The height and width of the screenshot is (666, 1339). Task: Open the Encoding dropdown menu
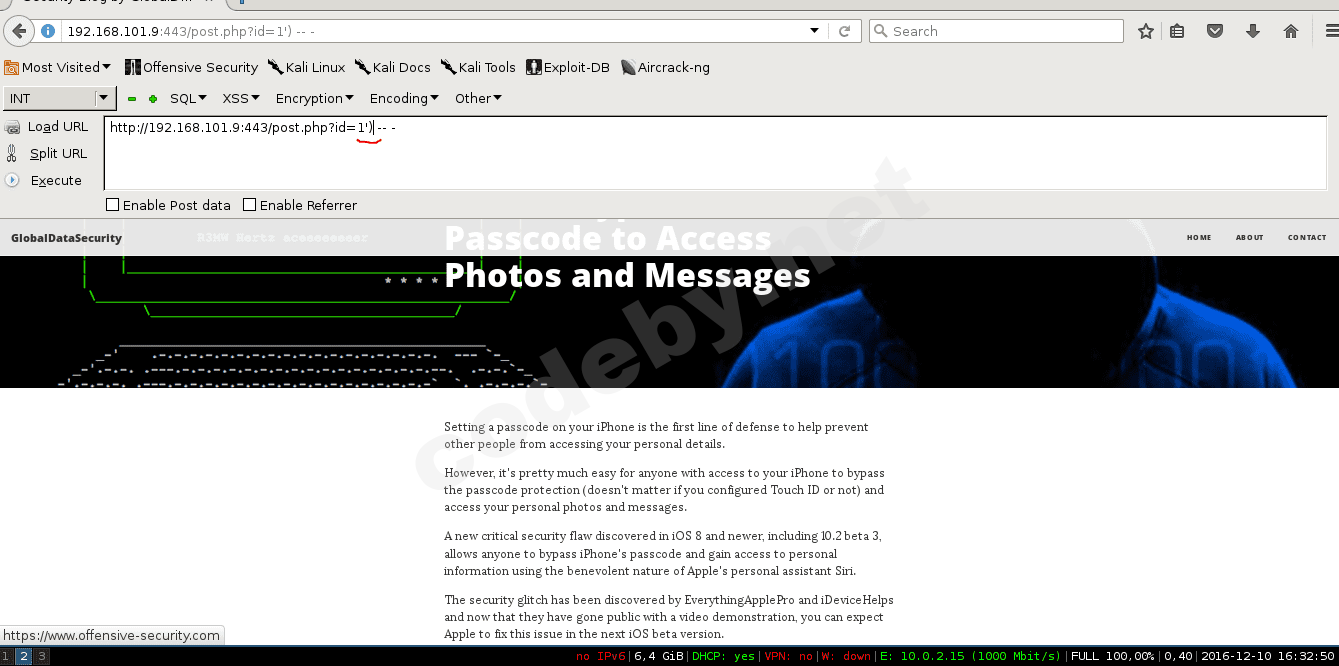point(404,98)
